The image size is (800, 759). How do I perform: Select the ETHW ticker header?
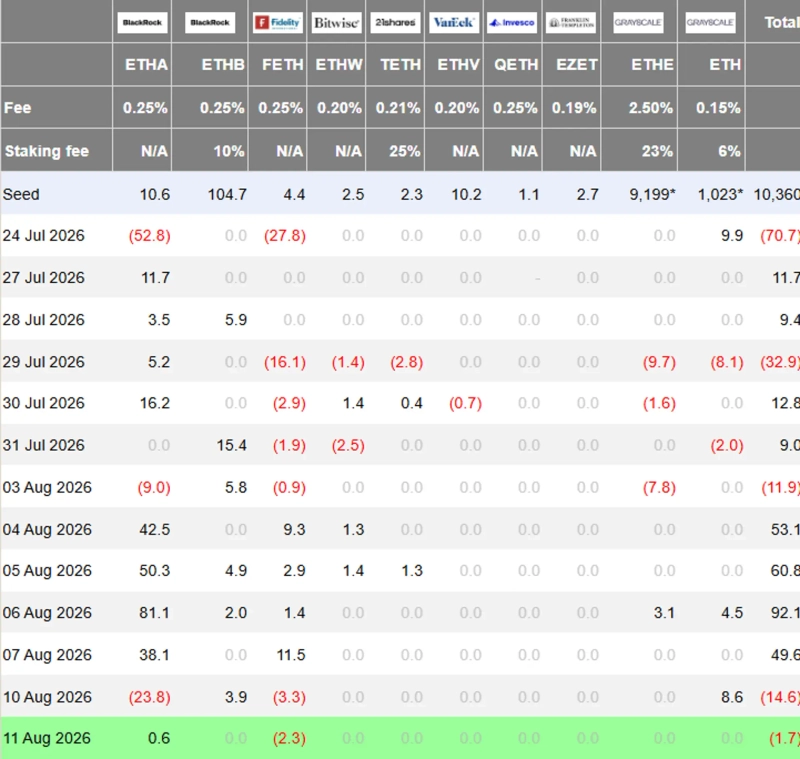(339, 65)
